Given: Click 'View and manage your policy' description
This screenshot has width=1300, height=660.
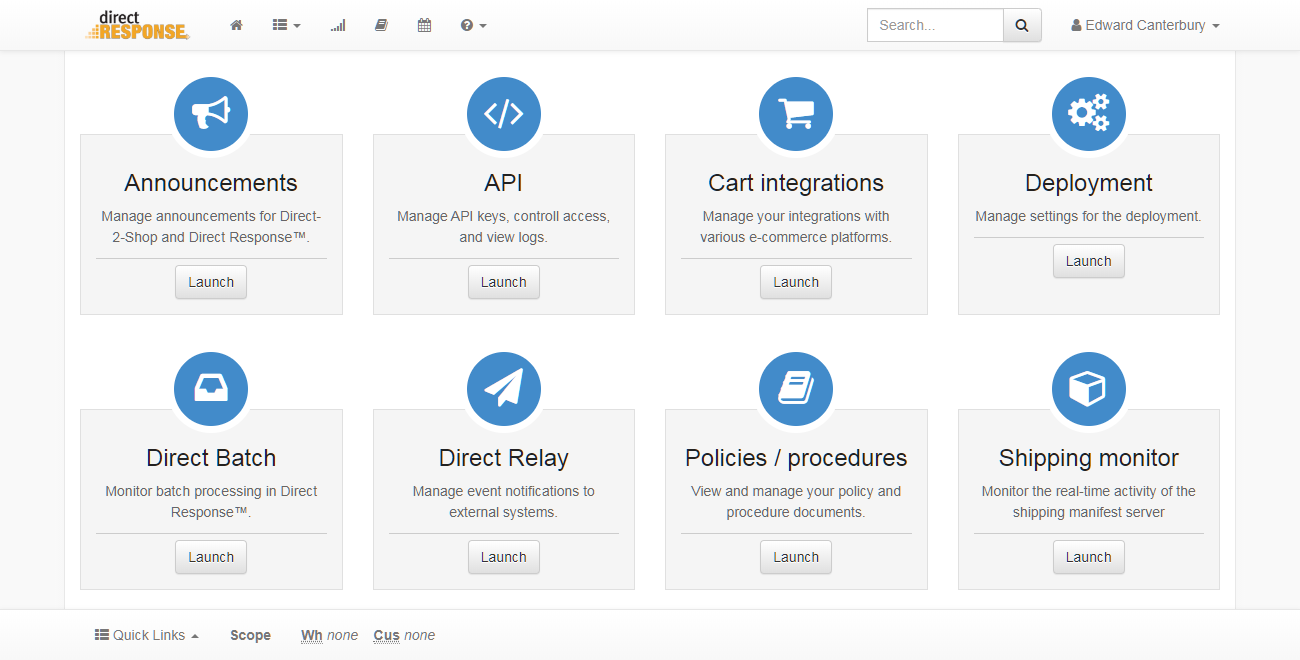Looking at the screenshot, I should pos(796,502).
